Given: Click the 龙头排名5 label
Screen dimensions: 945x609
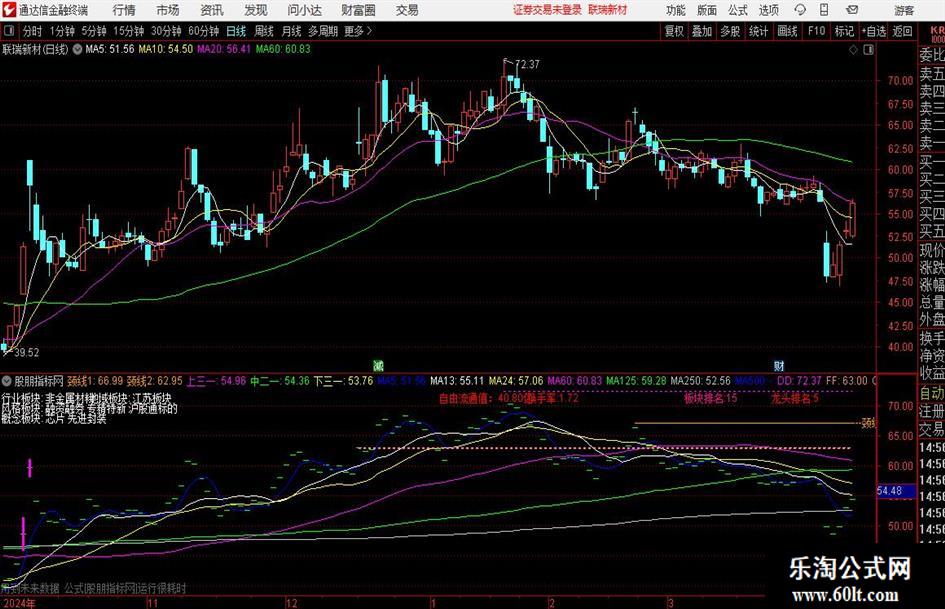Looking at the screenshot, I should pos(795,398).
